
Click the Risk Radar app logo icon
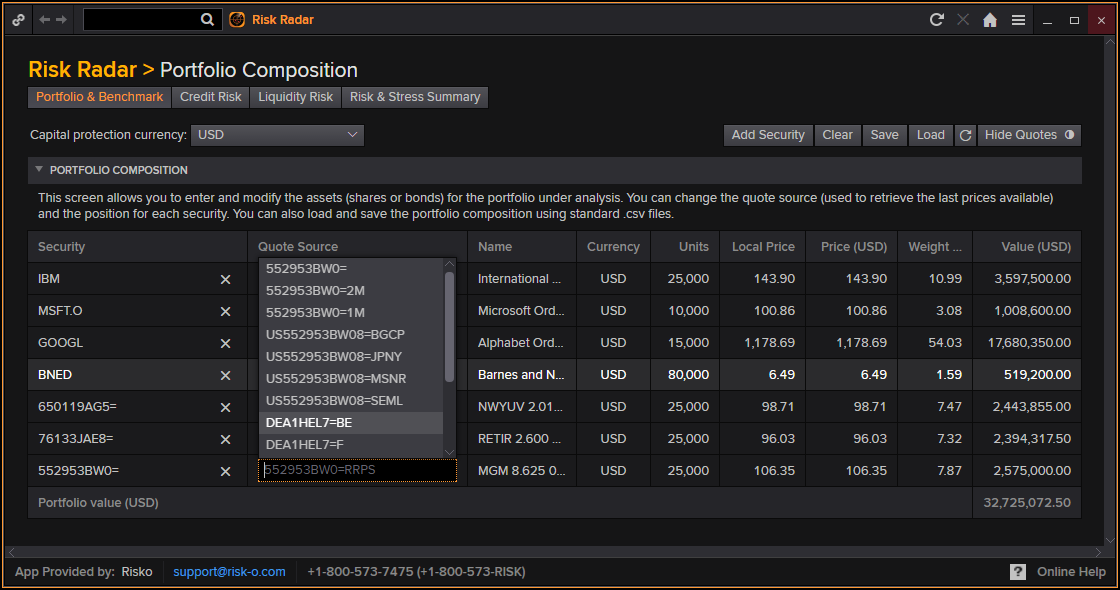pyautogui.click(x=237, y=20)
